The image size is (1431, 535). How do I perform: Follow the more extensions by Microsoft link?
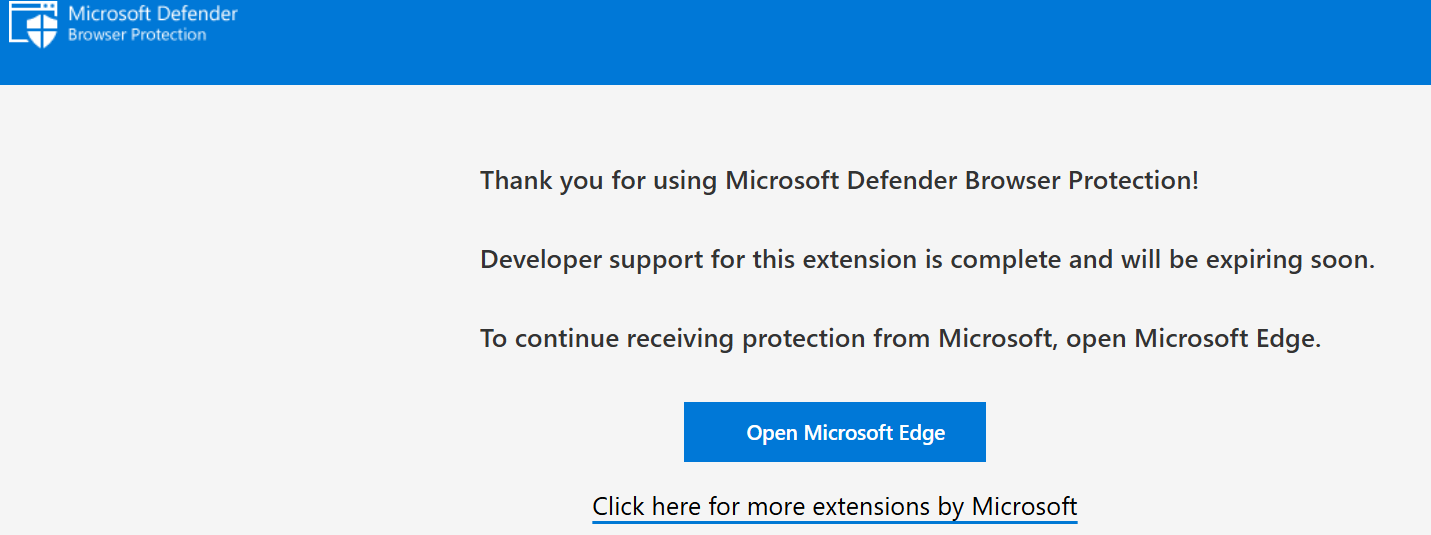coord(835,506)
